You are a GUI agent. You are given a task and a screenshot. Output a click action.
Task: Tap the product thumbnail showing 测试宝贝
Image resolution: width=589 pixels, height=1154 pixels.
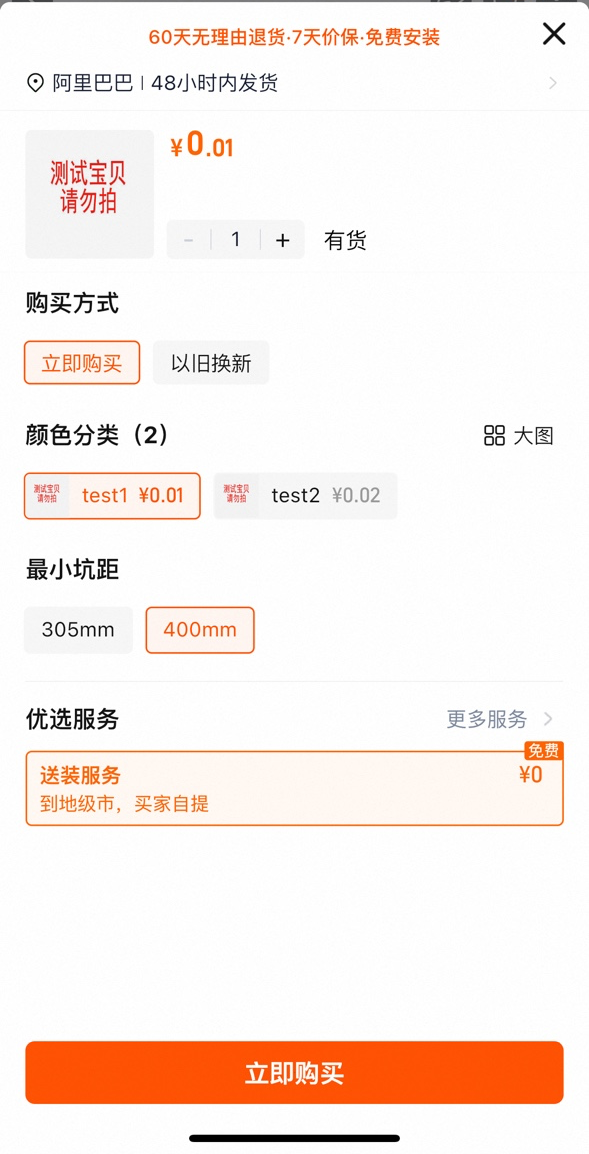(89, 193)
